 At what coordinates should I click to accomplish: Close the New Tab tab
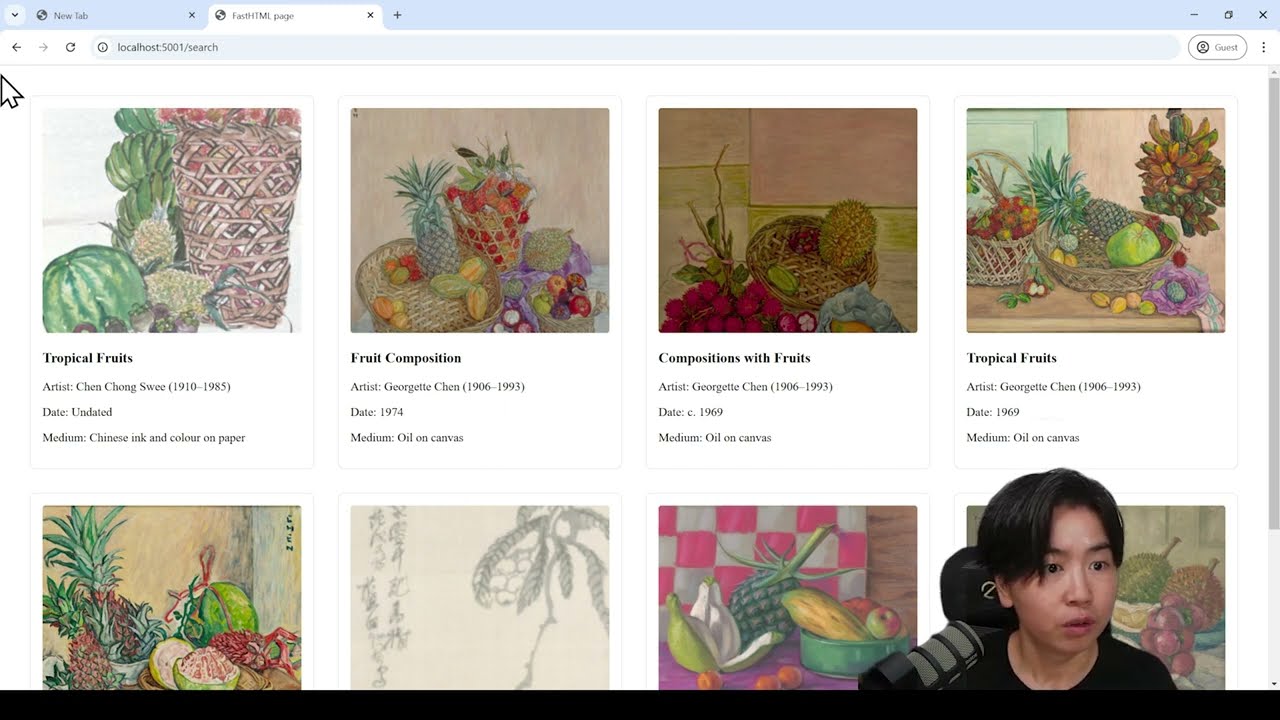[192, 15]
